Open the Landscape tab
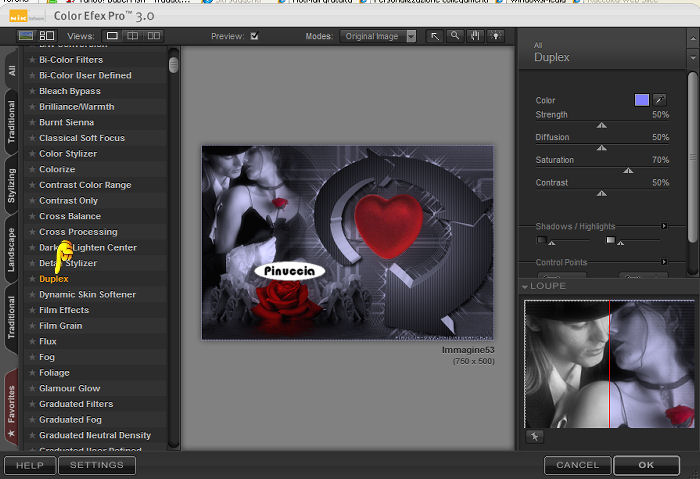 11,250
